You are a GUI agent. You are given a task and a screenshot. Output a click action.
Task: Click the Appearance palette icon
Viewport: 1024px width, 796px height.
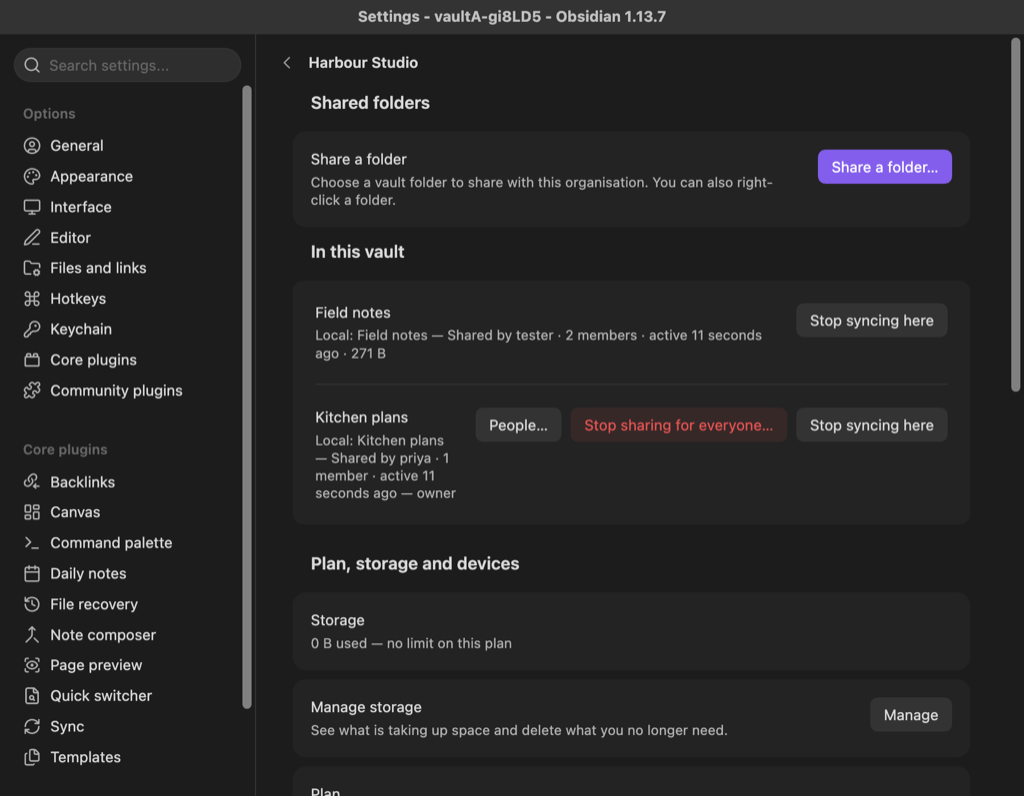[x=32, y=176]
